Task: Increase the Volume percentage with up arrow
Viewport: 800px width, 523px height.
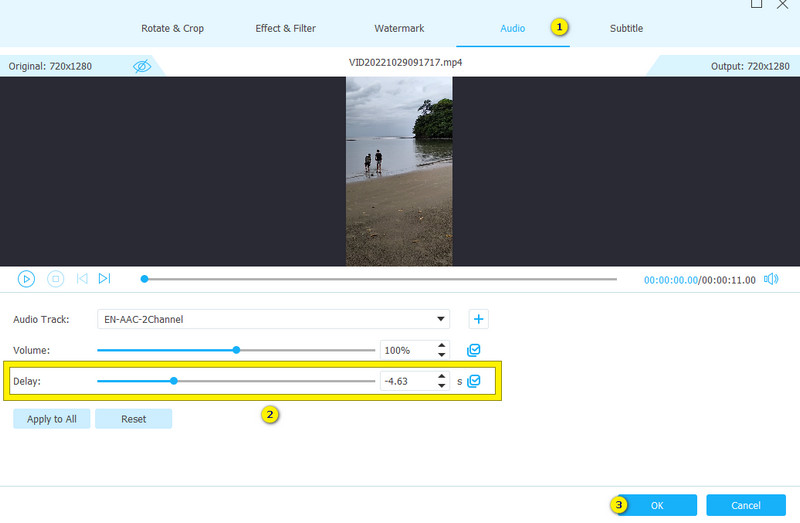Action: click(x=441, y=345)
